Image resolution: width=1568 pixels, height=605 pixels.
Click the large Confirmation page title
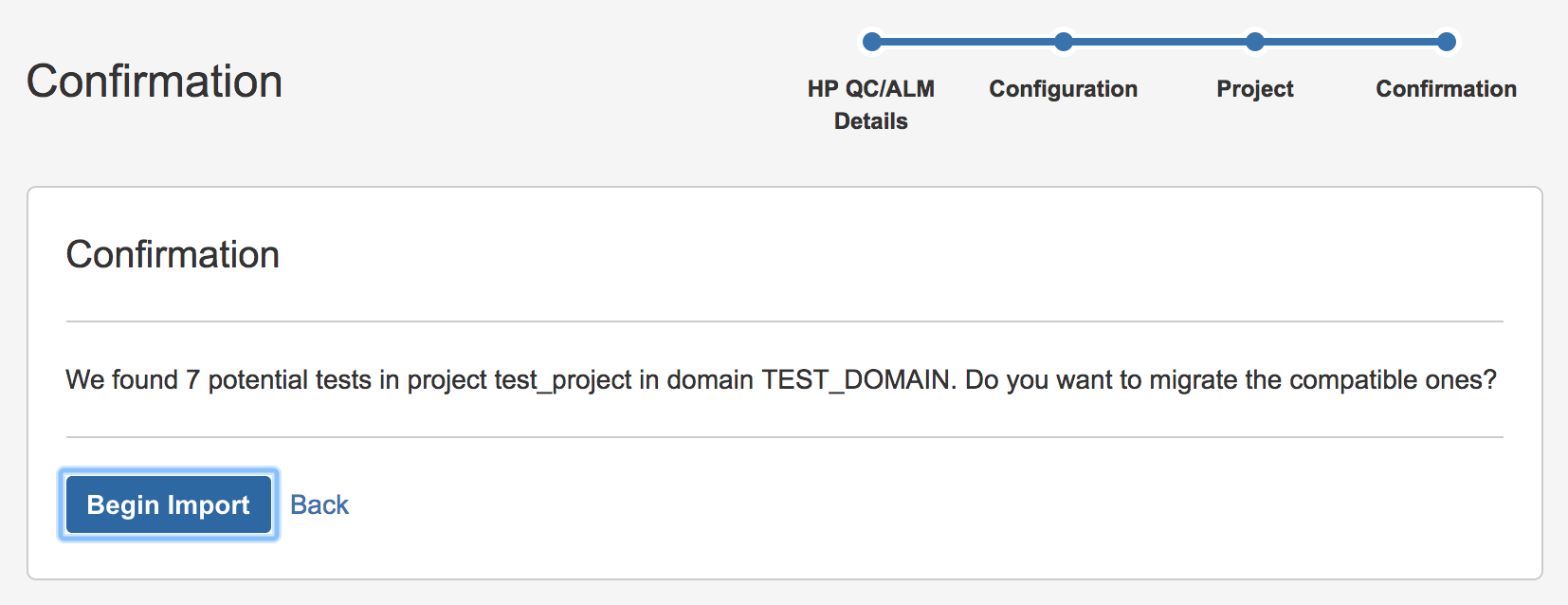[x=155, y=82]
